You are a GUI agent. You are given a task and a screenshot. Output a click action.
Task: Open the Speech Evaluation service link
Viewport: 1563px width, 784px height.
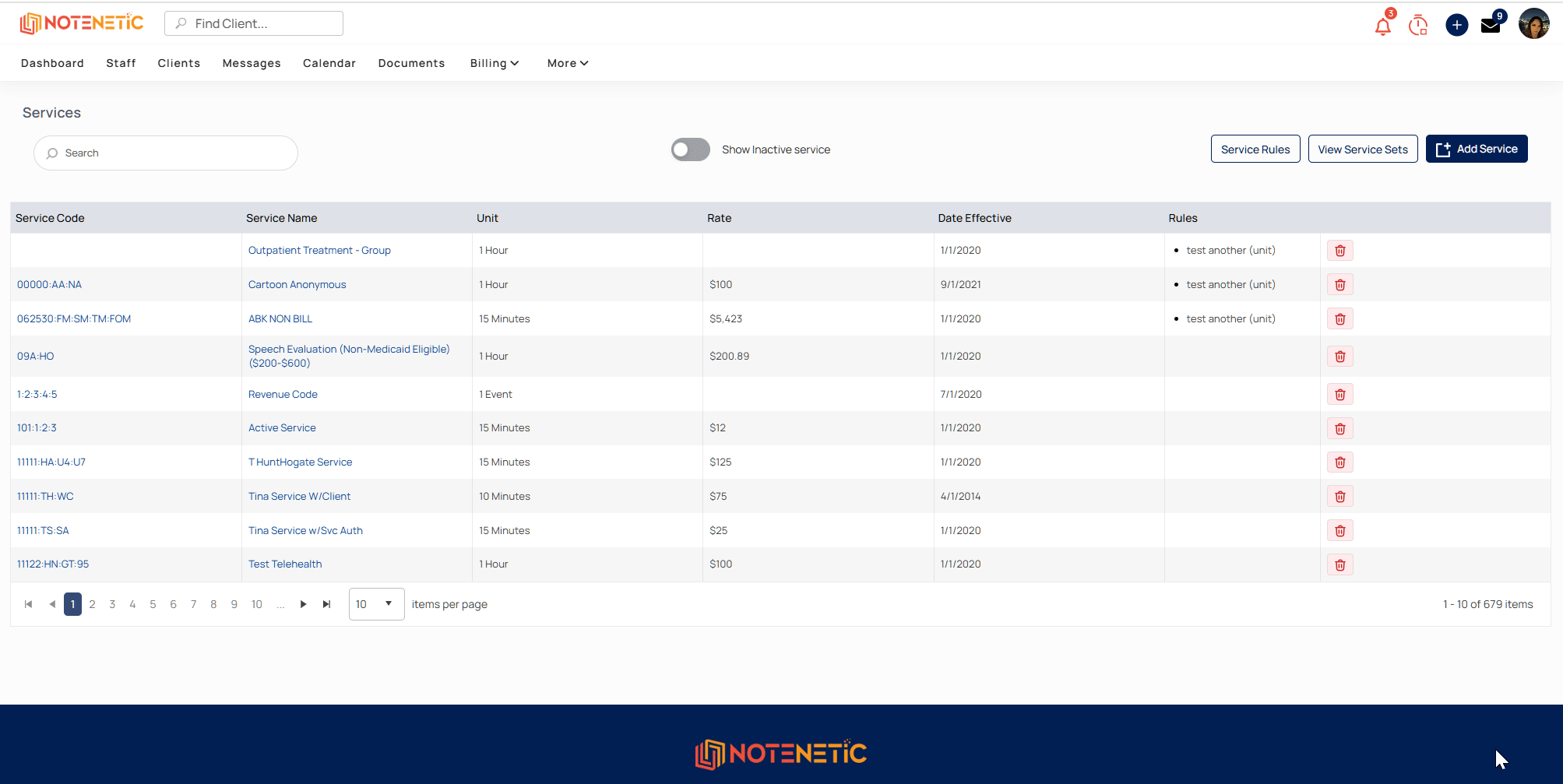tap(349, 357)
